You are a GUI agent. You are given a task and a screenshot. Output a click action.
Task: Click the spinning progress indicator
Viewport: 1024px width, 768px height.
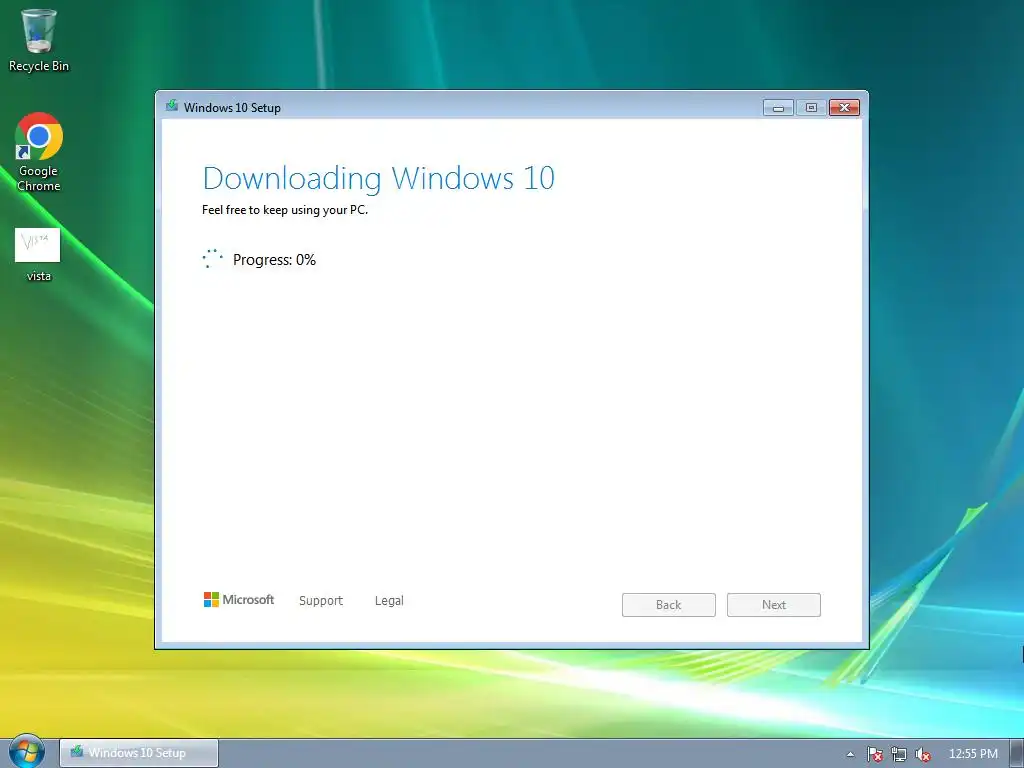[x=212, y=259]
